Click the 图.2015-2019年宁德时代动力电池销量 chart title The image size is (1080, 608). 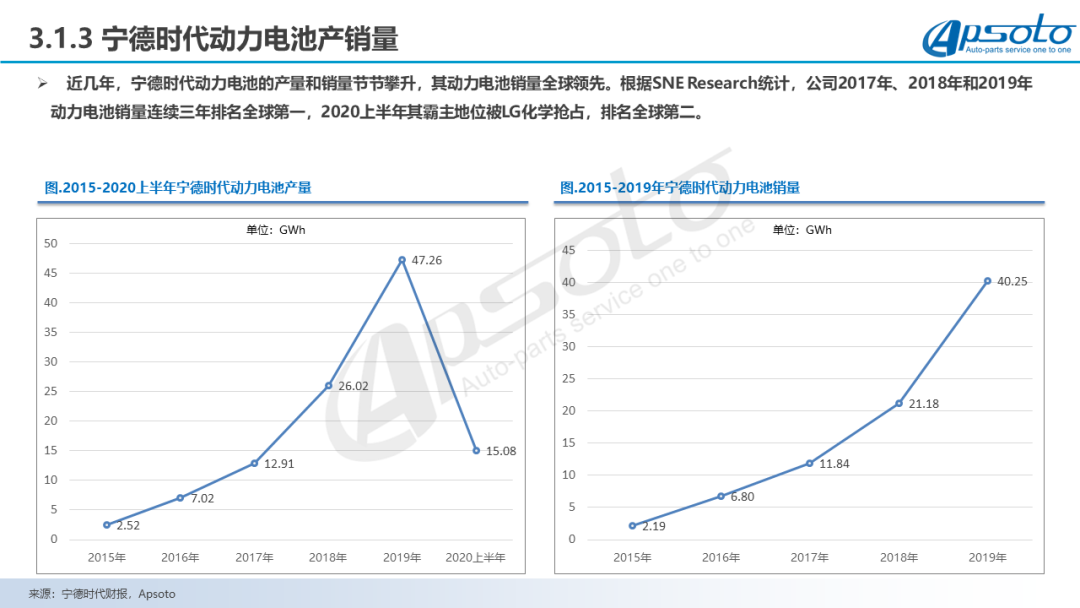tap(680, 187)
